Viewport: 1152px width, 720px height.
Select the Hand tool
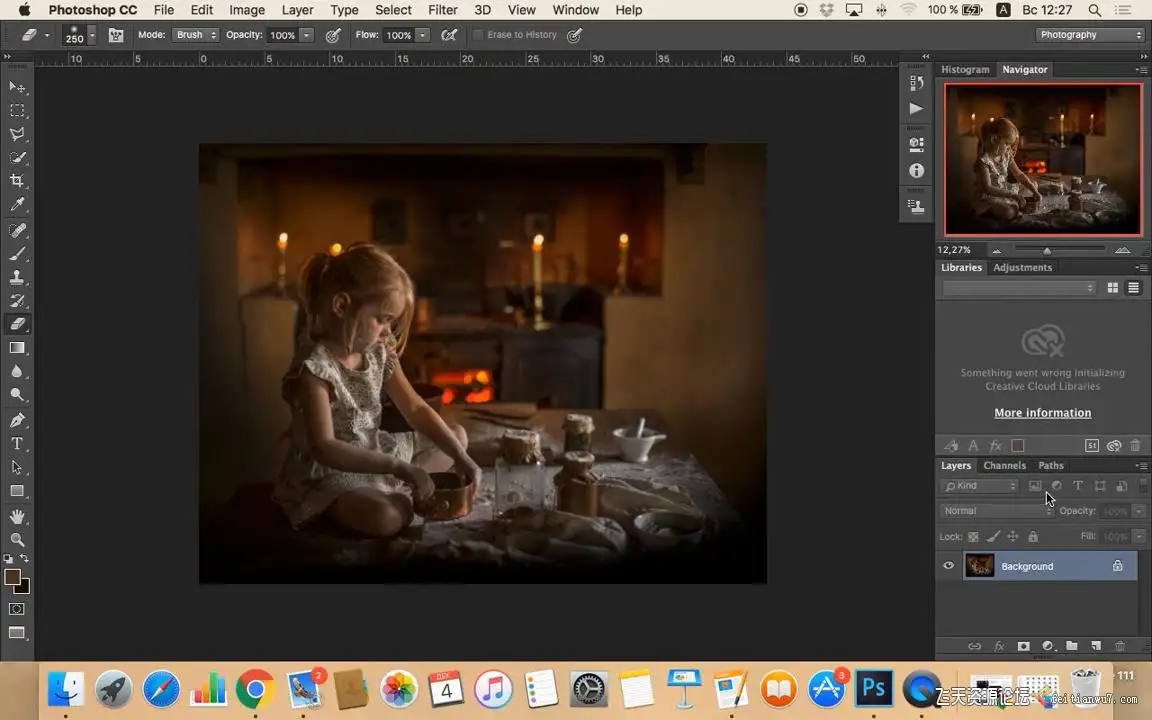17,516
